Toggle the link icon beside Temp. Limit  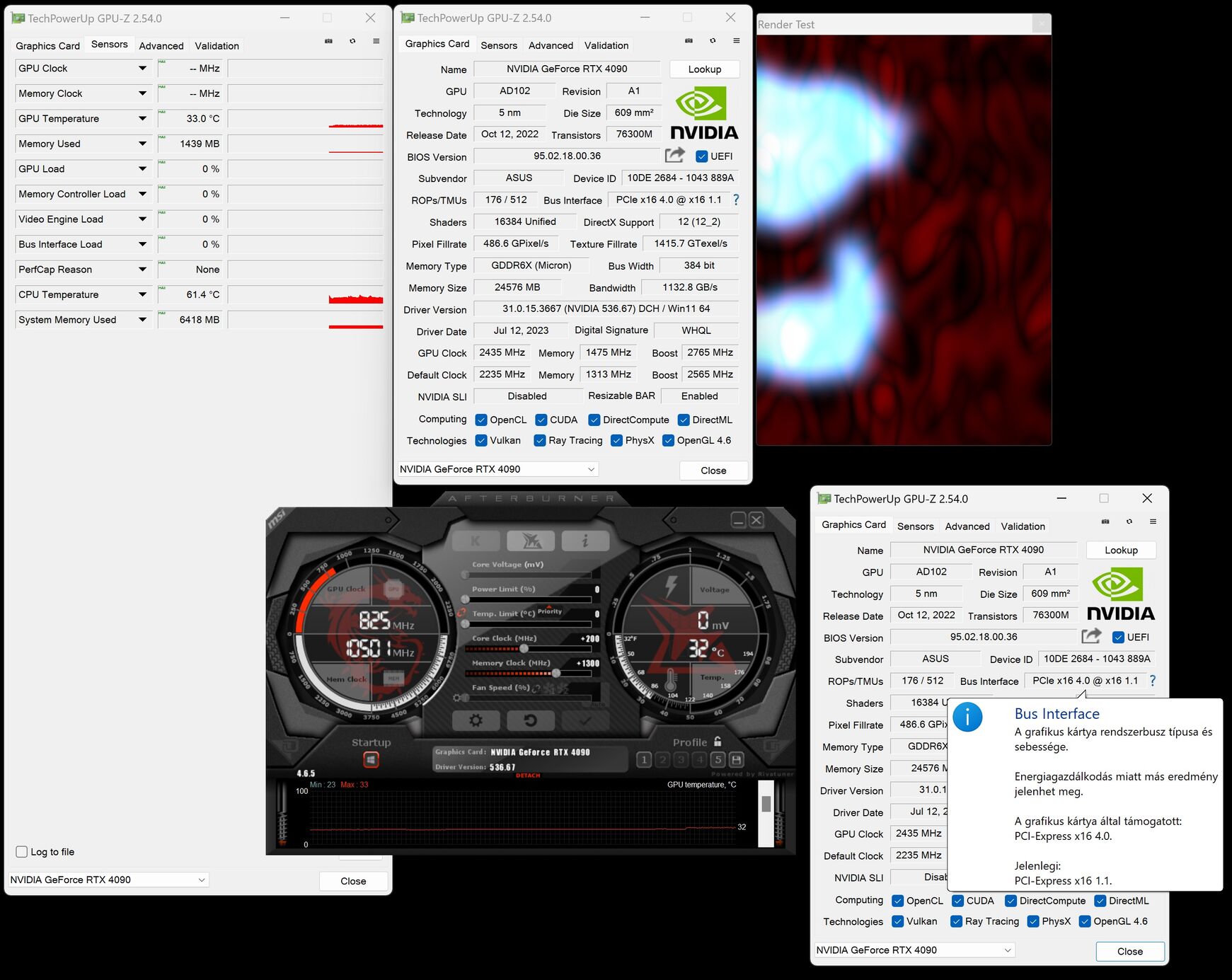[x=461, y=613]
